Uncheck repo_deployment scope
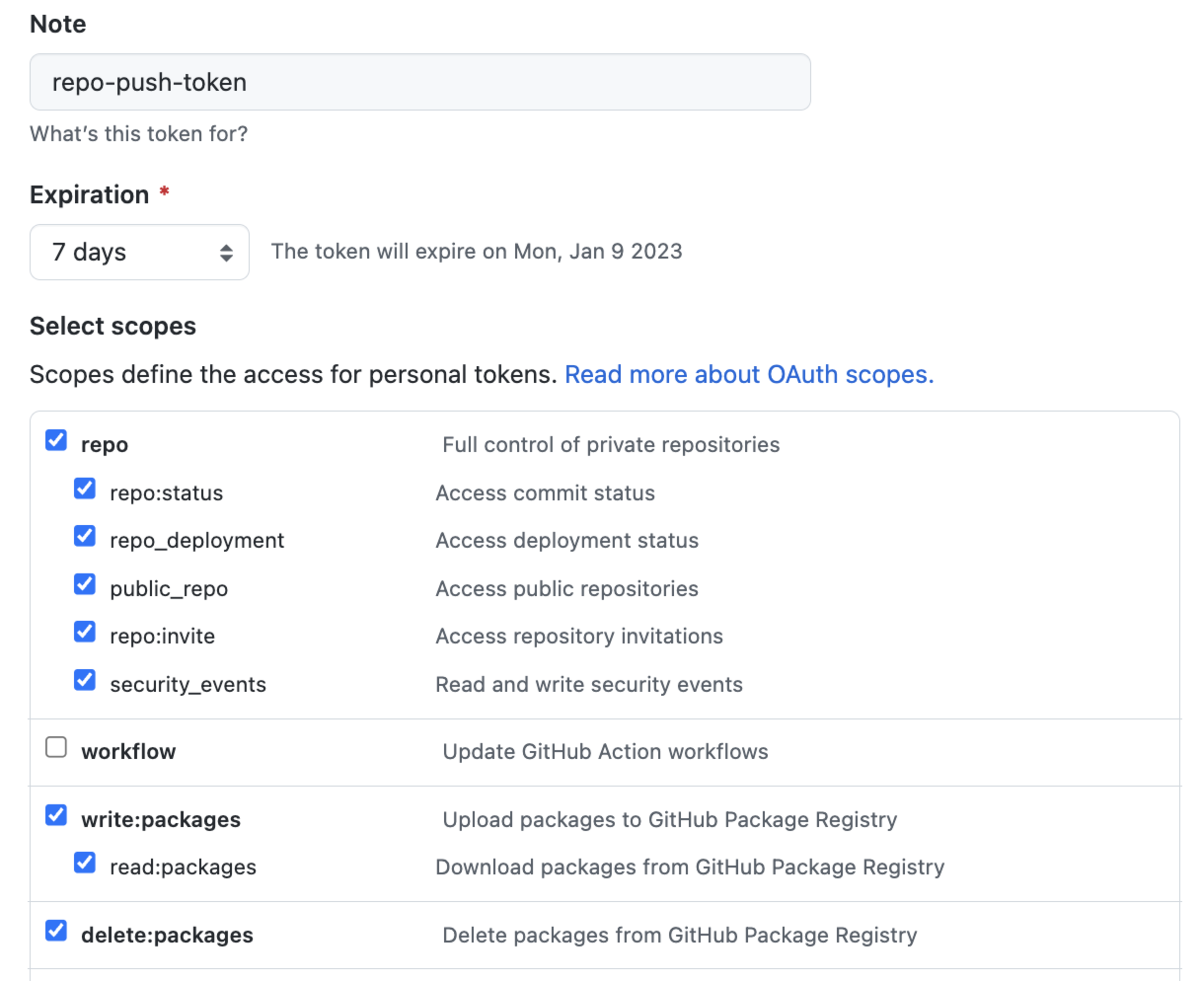 pos(85,536)
